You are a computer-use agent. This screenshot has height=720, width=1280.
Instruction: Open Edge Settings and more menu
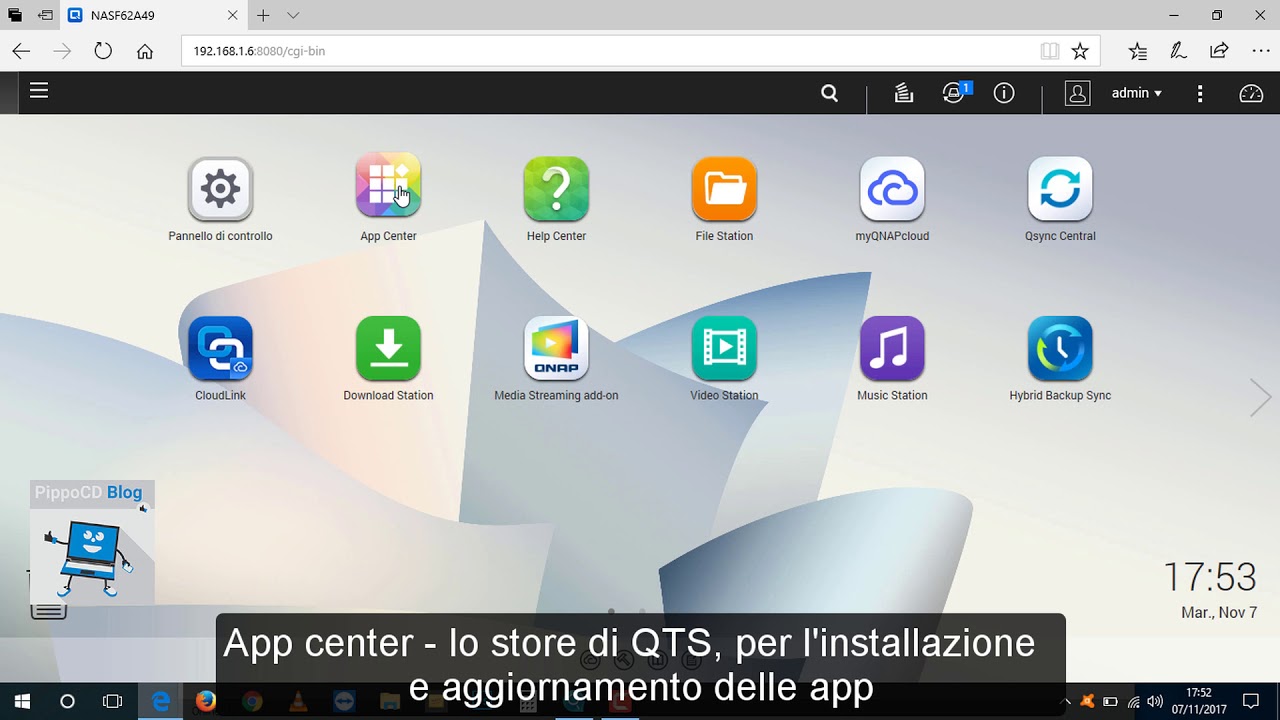tap(1260, 51)
